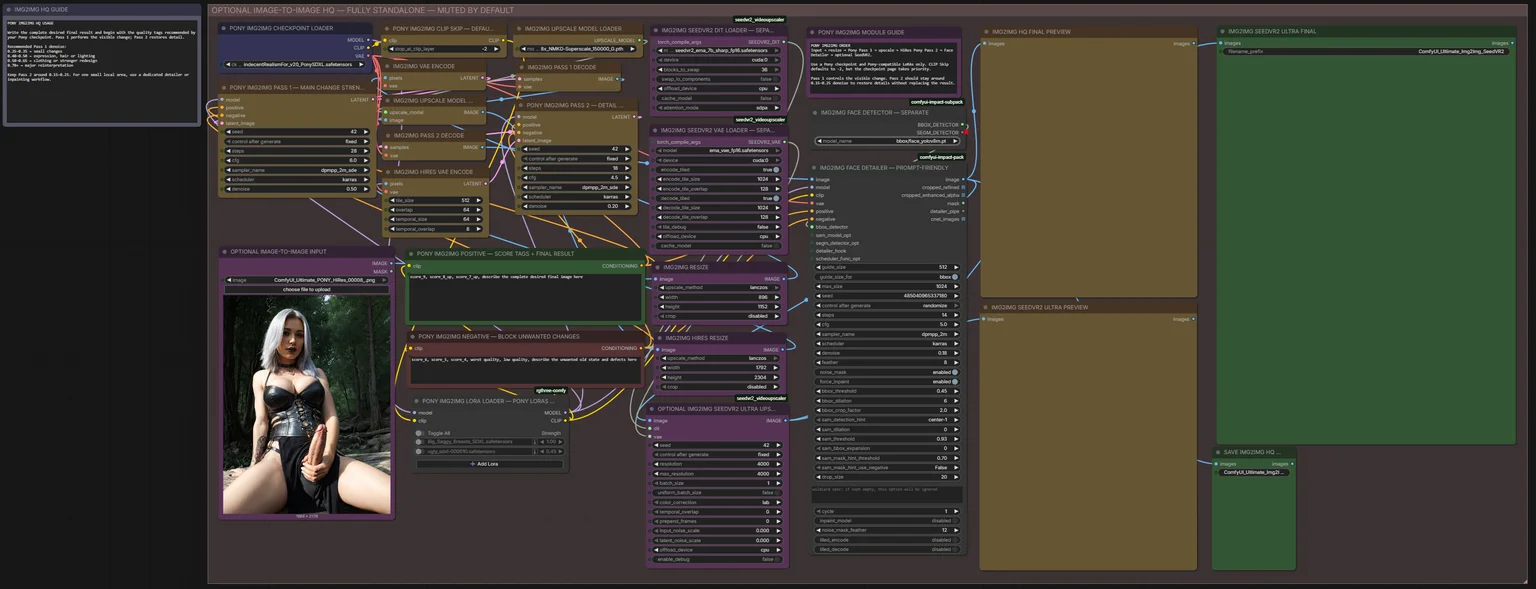This screenshot has height=589, width=1536.
Task: Collapse the IMG2IMG HQ GUIDE node dot
Action: pos(9,9)
